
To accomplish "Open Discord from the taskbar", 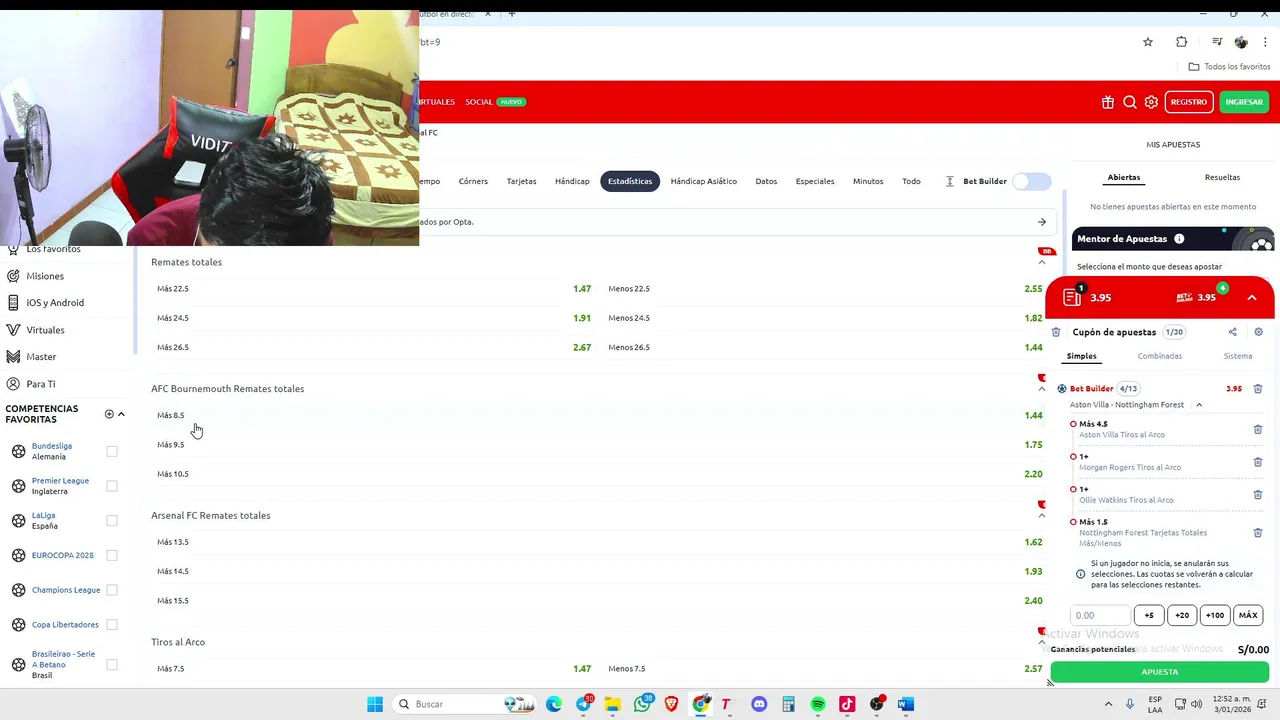I will 759,704.
